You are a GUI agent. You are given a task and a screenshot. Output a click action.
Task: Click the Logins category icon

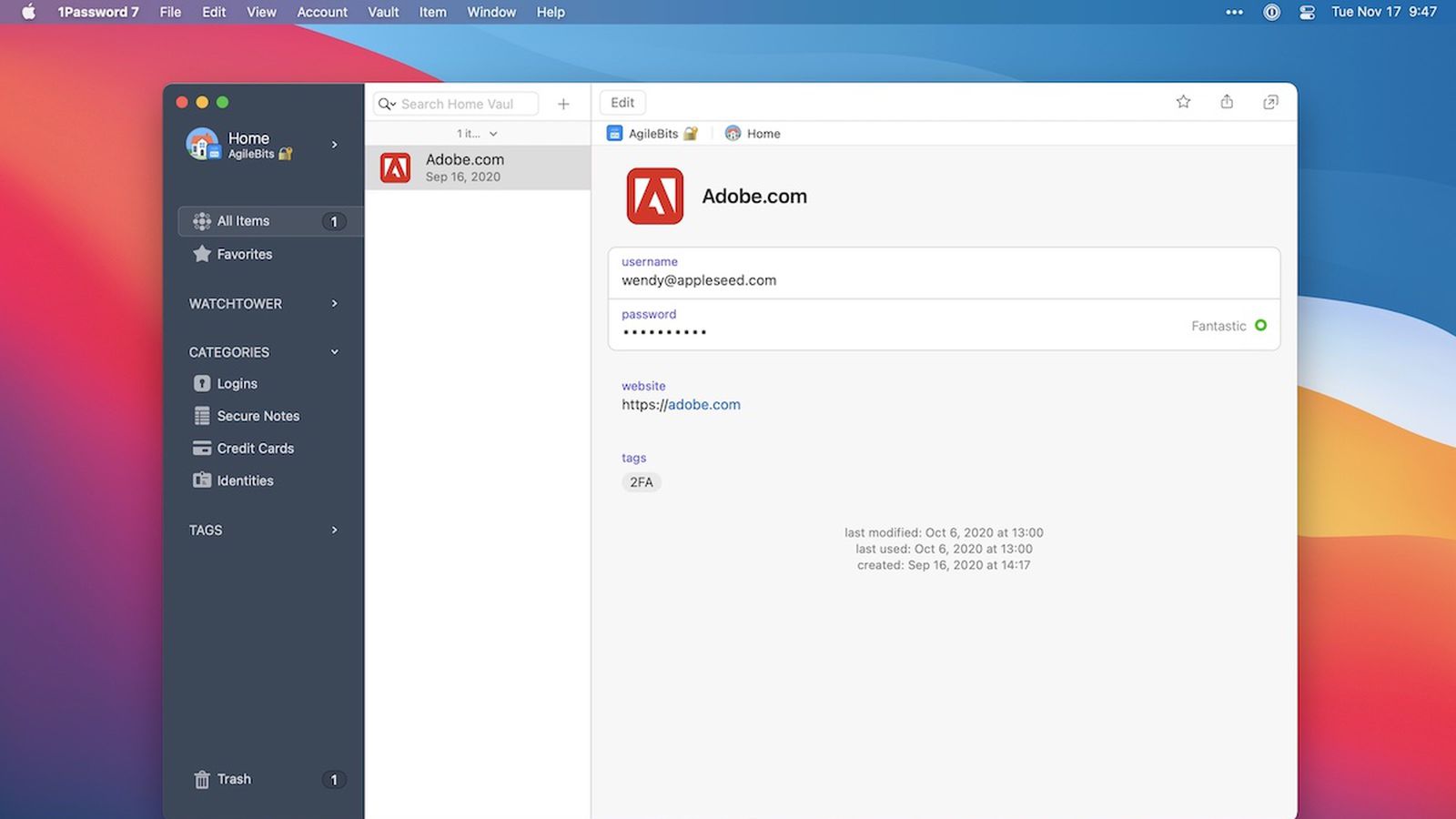click(x=202, y=384)
